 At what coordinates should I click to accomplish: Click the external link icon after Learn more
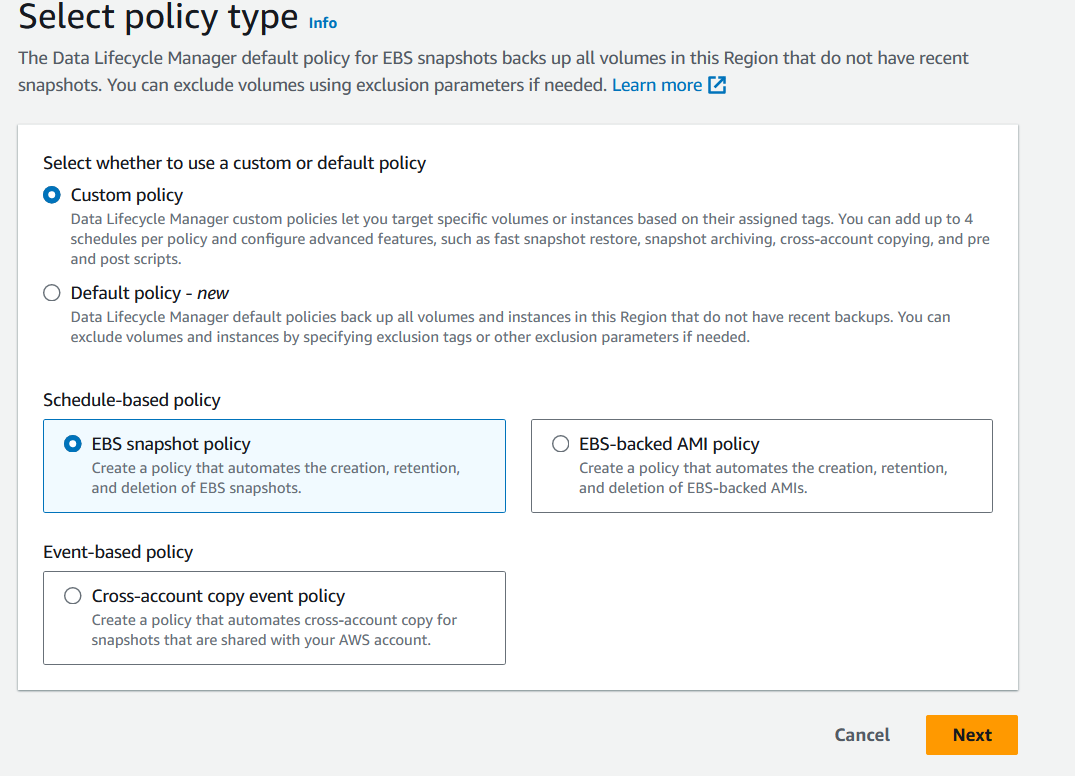click(x=717, y=85)
